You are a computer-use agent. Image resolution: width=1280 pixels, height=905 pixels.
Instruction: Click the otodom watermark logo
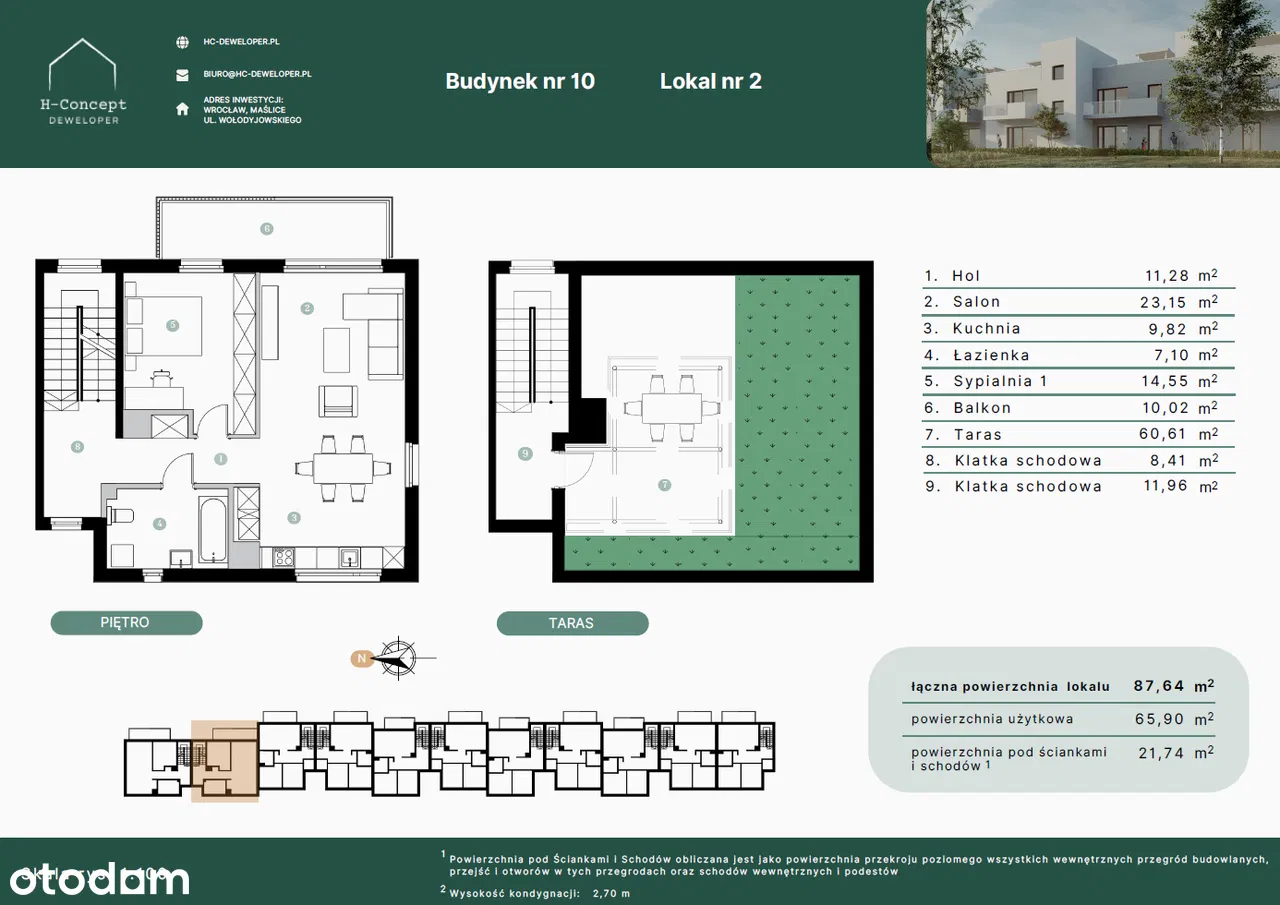coord(99,878)
